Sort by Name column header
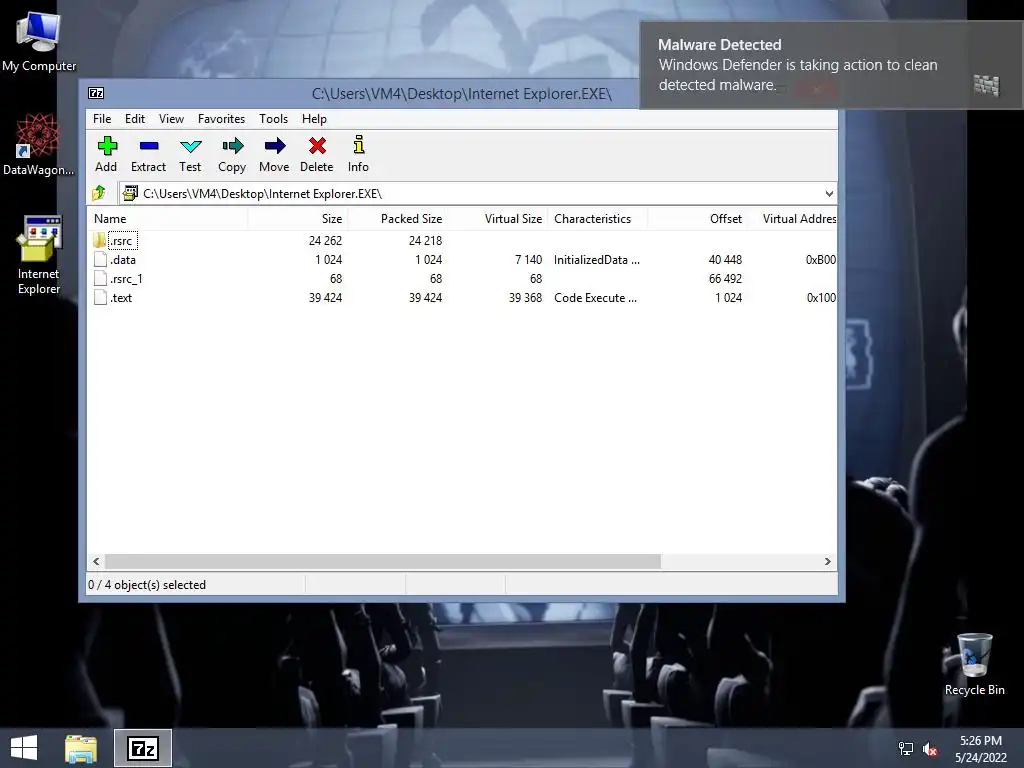This screenshot has height=768, width=1024. click(167, 219)
